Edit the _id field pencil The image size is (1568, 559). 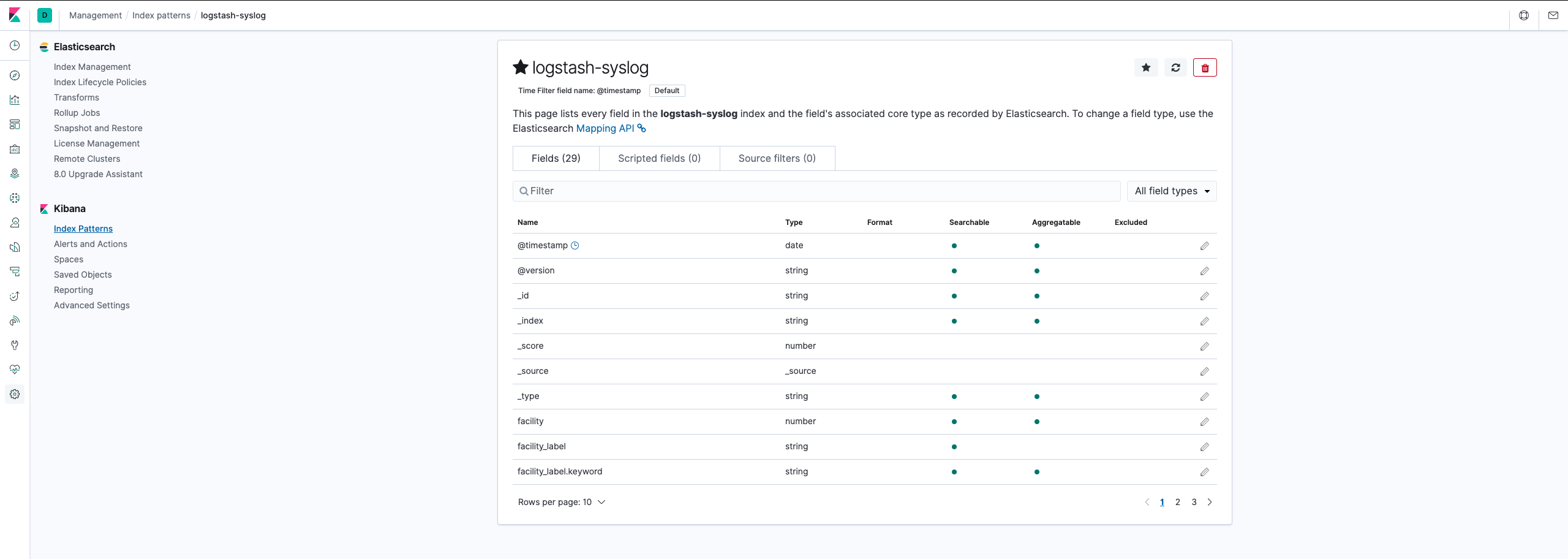[x=1204, y=296]
